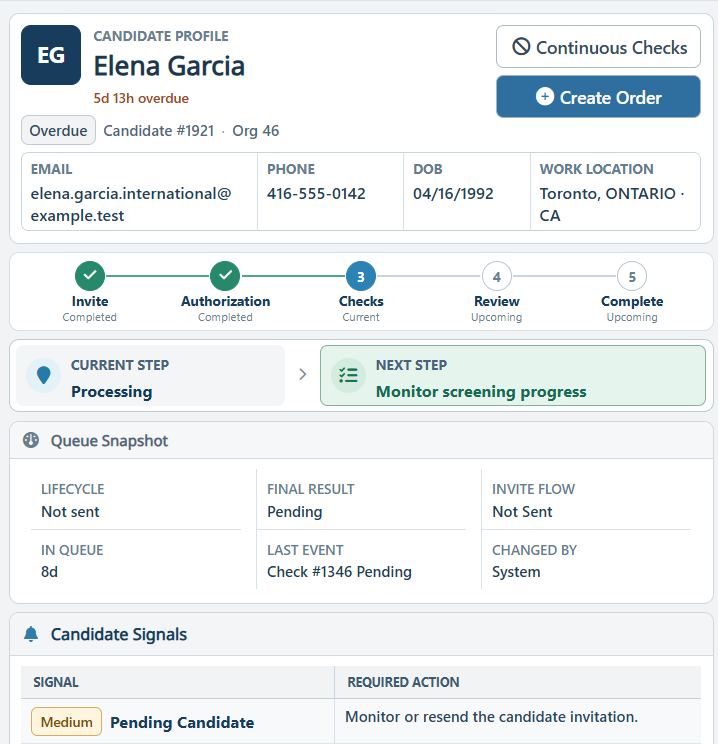Click Org 46 text
This screenshot has height=744, width=724.
[255, 130]
